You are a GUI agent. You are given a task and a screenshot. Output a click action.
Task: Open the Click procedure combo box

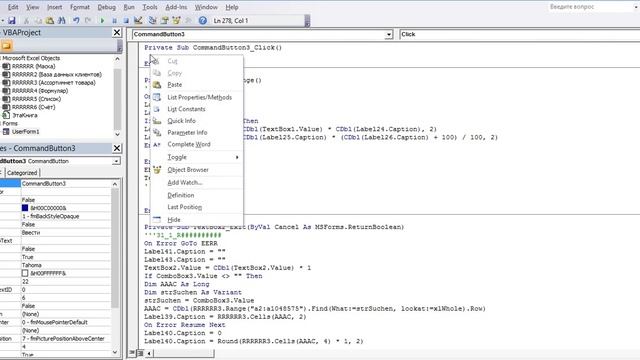pos(519,34)
